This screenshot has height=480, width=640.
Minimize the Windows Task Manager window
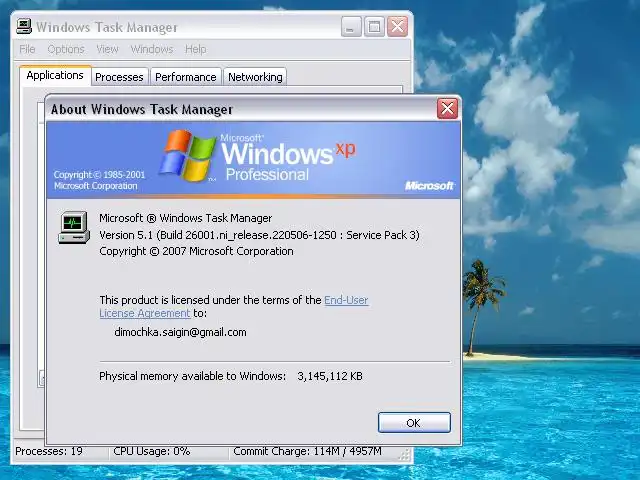coord(351,27)
